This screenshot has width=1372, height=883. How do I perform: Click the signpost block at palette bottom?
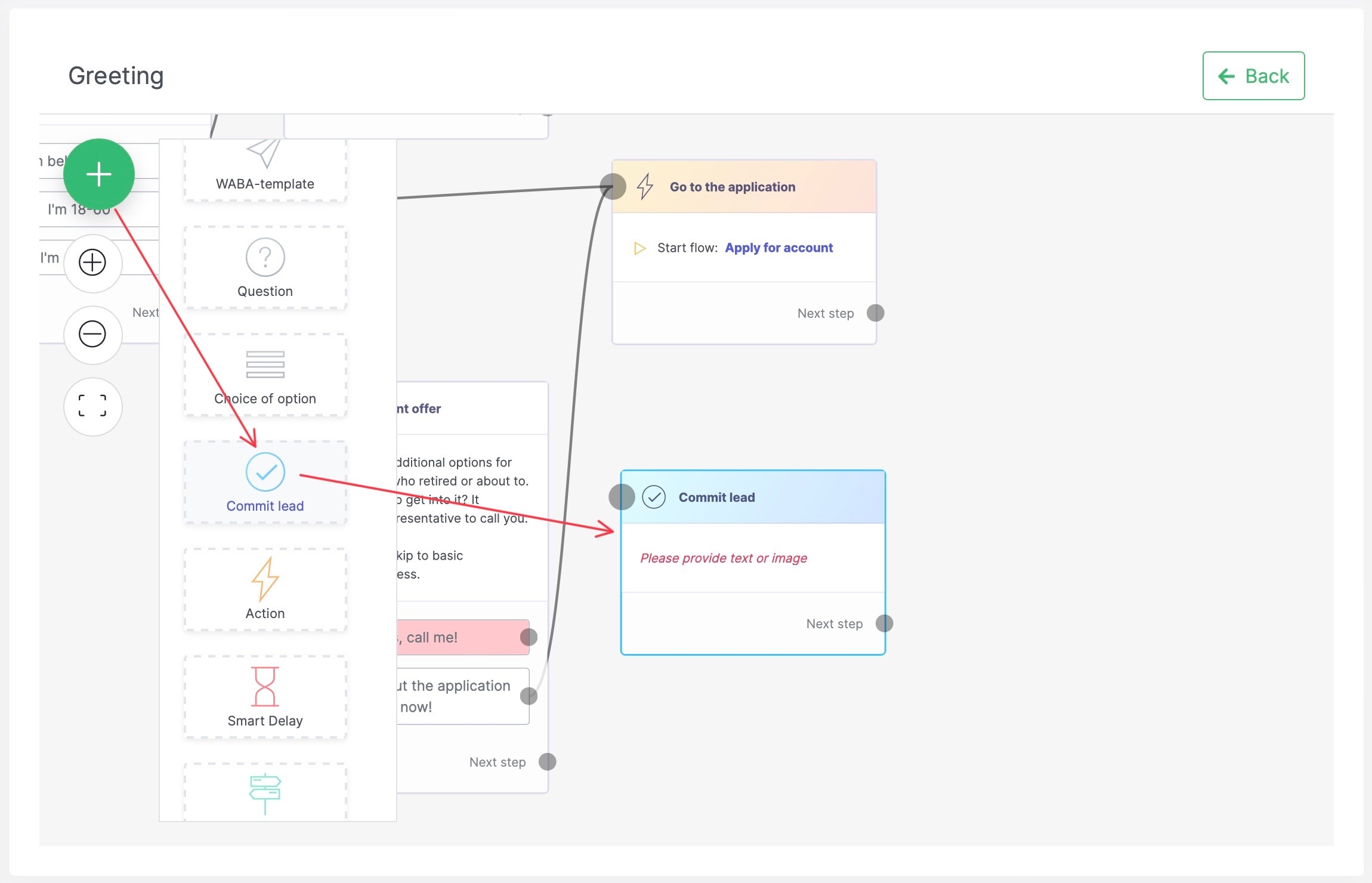pyautogui.click(x=265, y=792)
